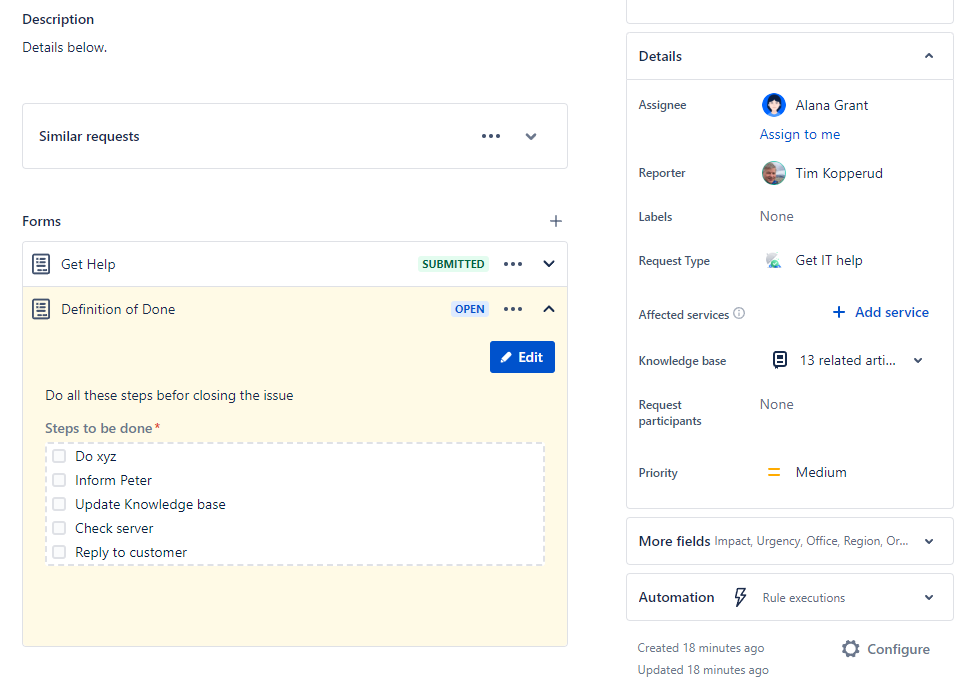This screenshot has height=679, width=964.
Task: Click the Labels value None
Action: (x=776, y=216)
